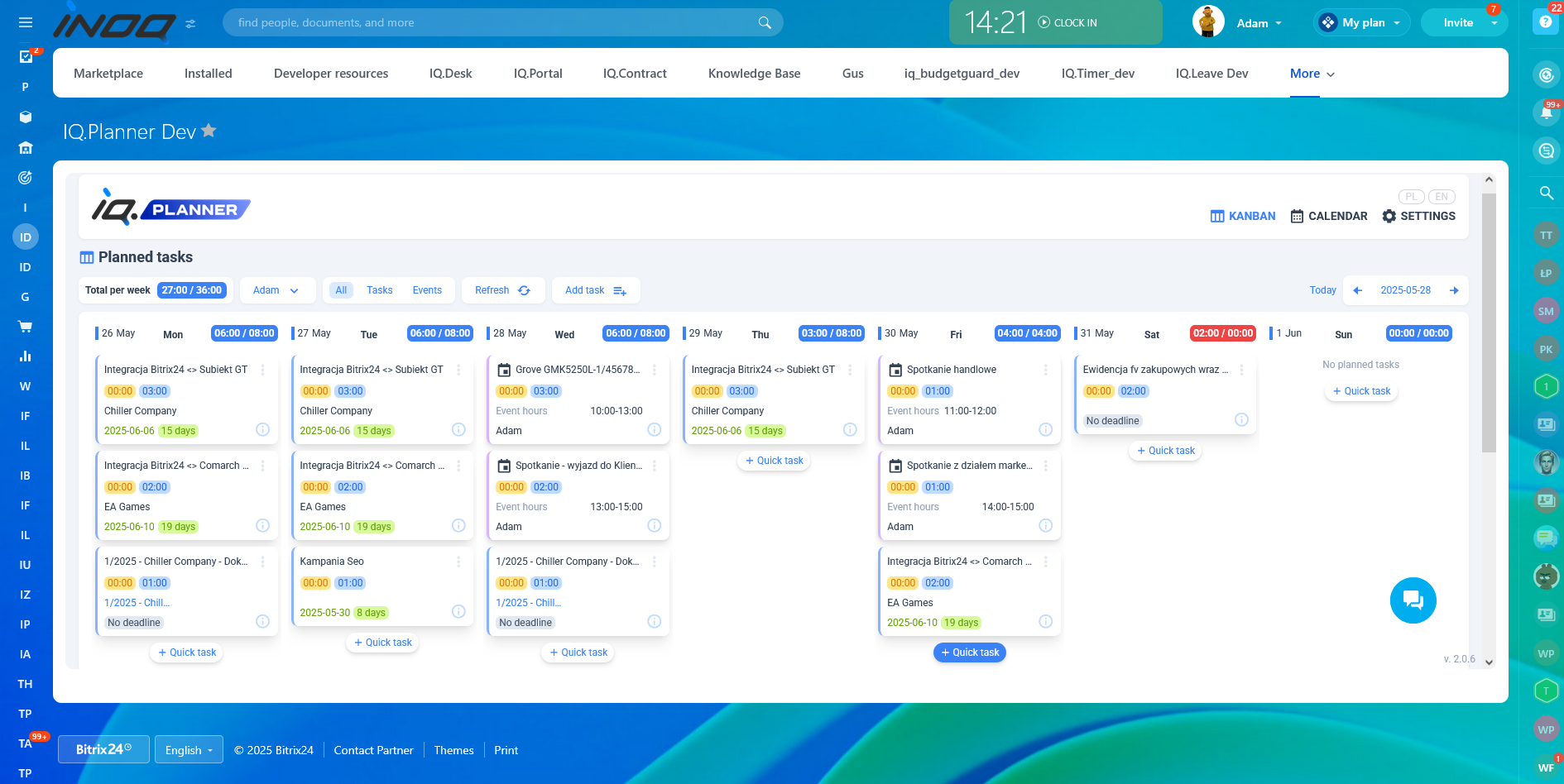The image size is (1564, 784).
Task: Go to previous week arrow
Action: pyautogui.click(x=1357, y=290)
